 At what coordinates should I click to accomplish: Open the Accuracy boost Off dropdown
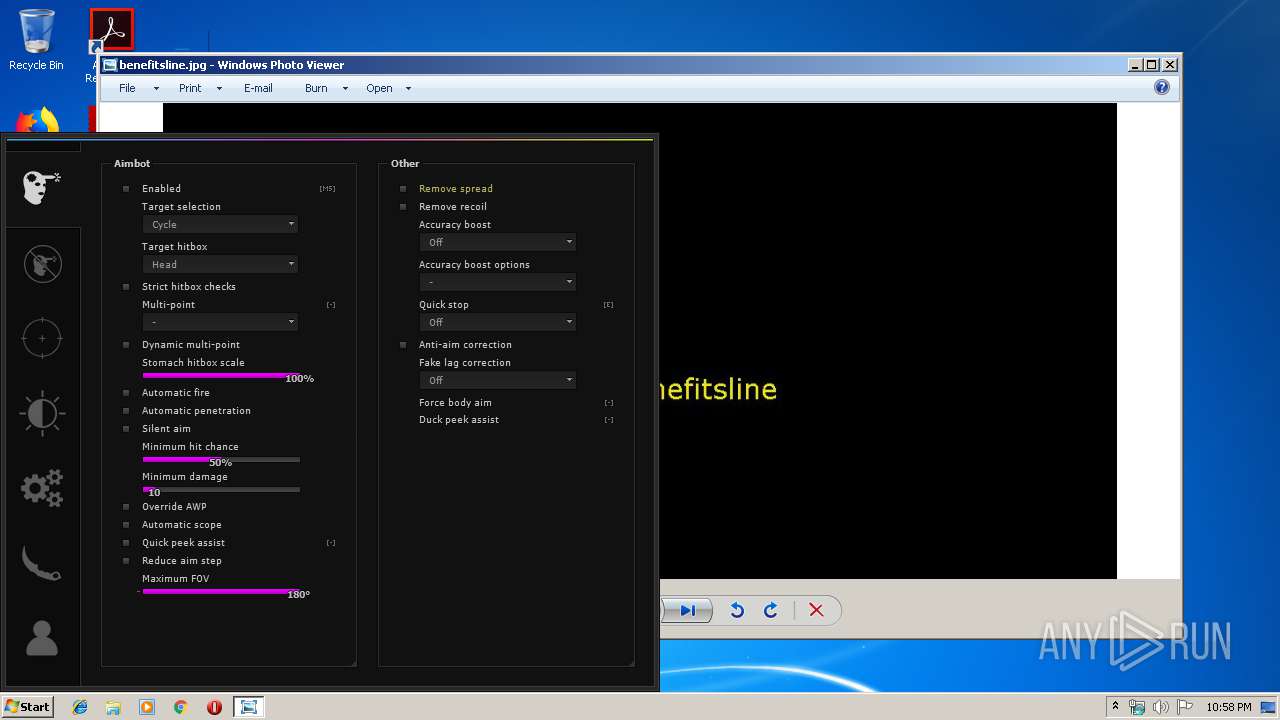point(497,242)
